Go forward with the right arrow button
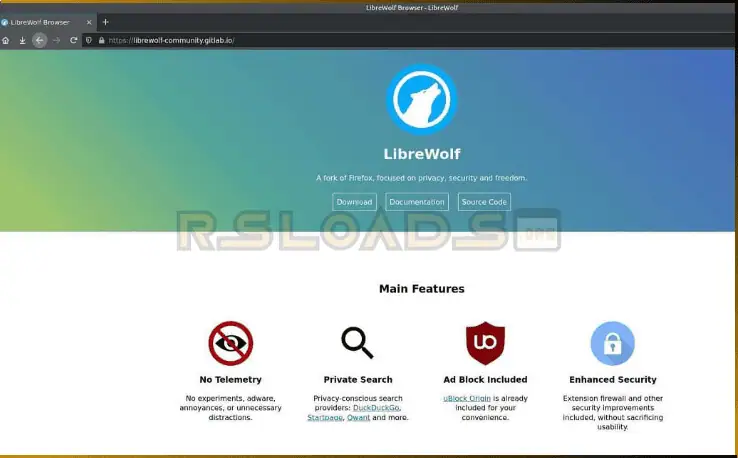 coord(56,40)
